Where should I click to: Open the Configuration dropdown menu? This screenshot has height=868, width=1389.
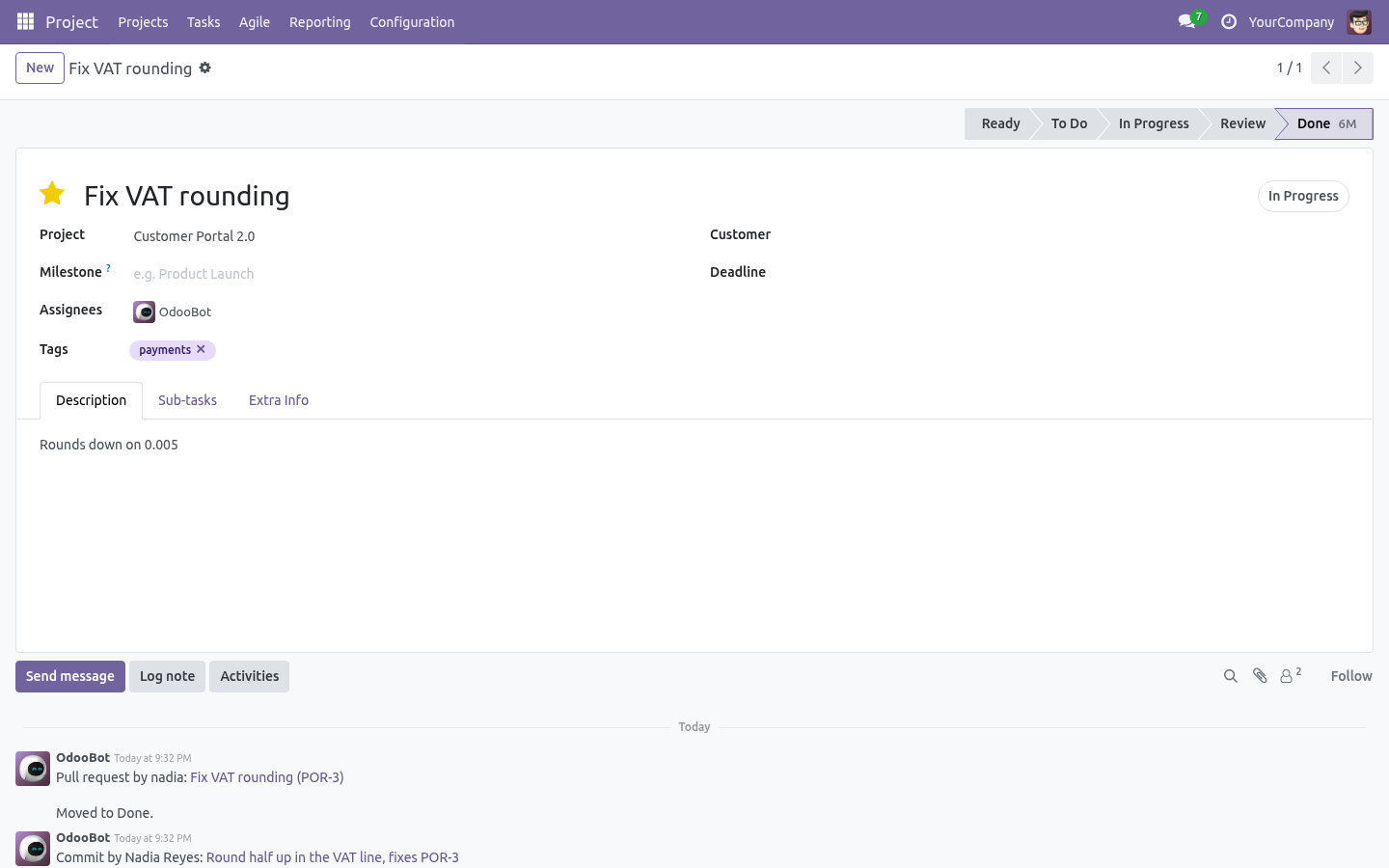click(412, 21)
